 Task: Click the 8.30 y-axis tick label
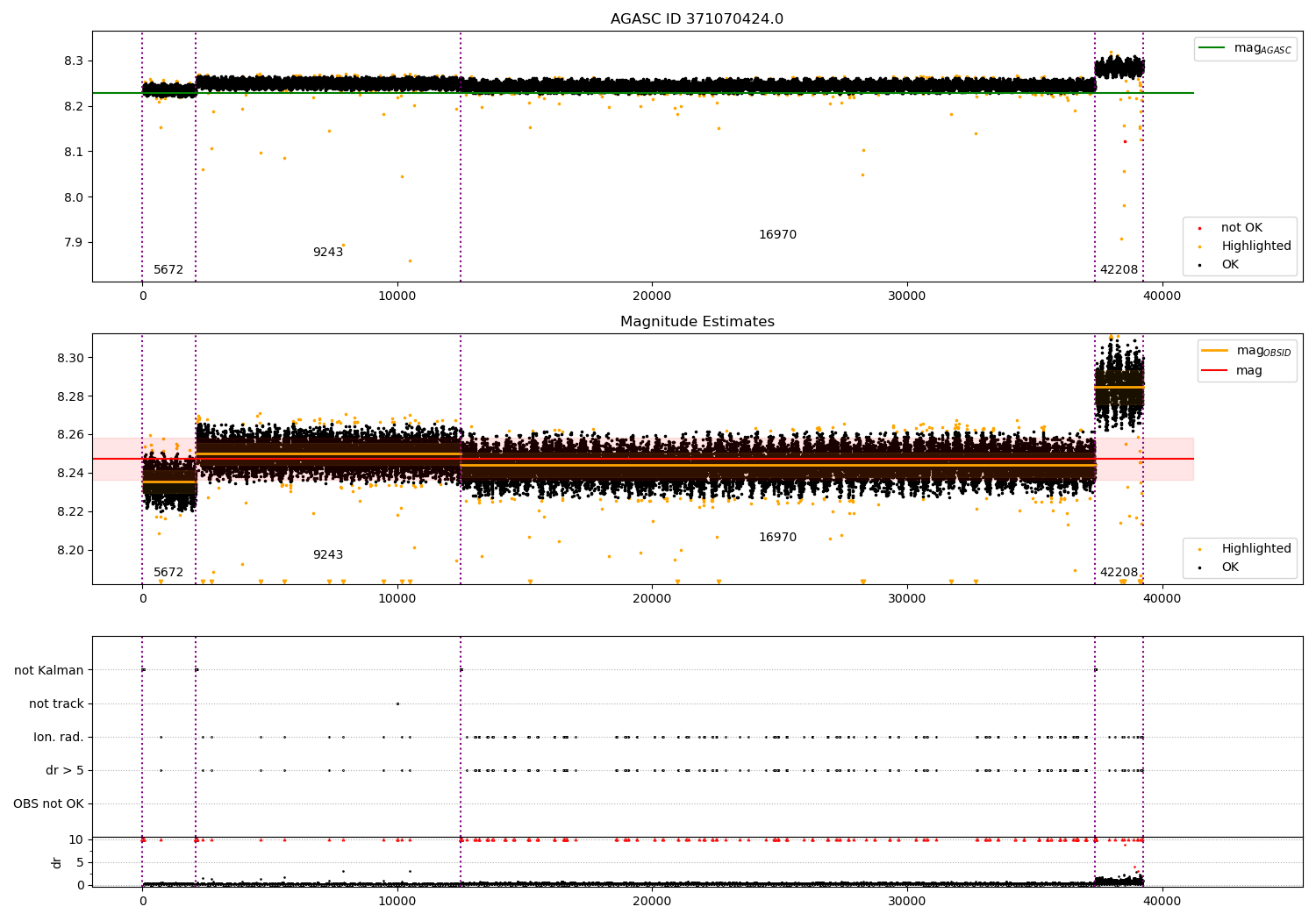pos(70,359)
